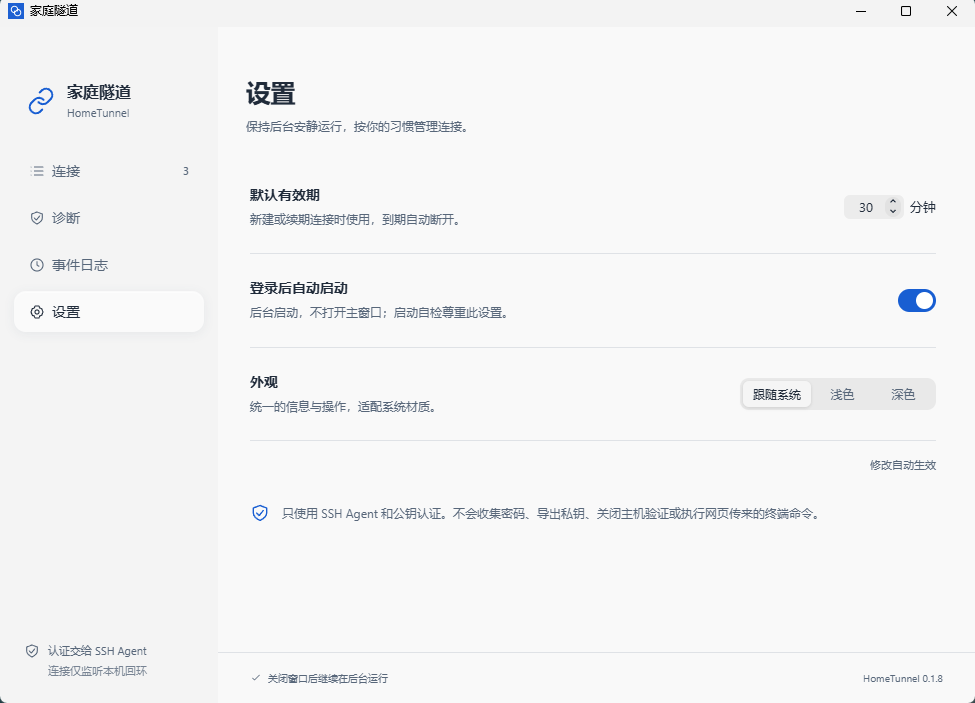Click the shield icon beside 诊断
The width and height of the screenshot is (975, 703).
(x=37, y=218)
